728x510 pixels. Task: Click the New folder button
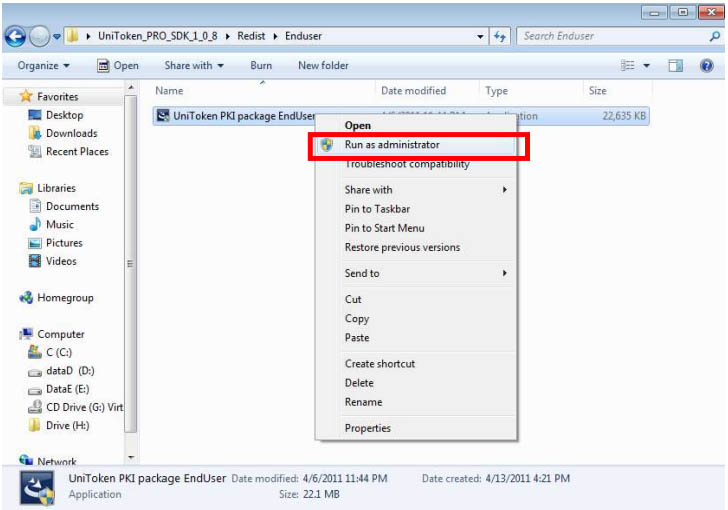point(323,65)
